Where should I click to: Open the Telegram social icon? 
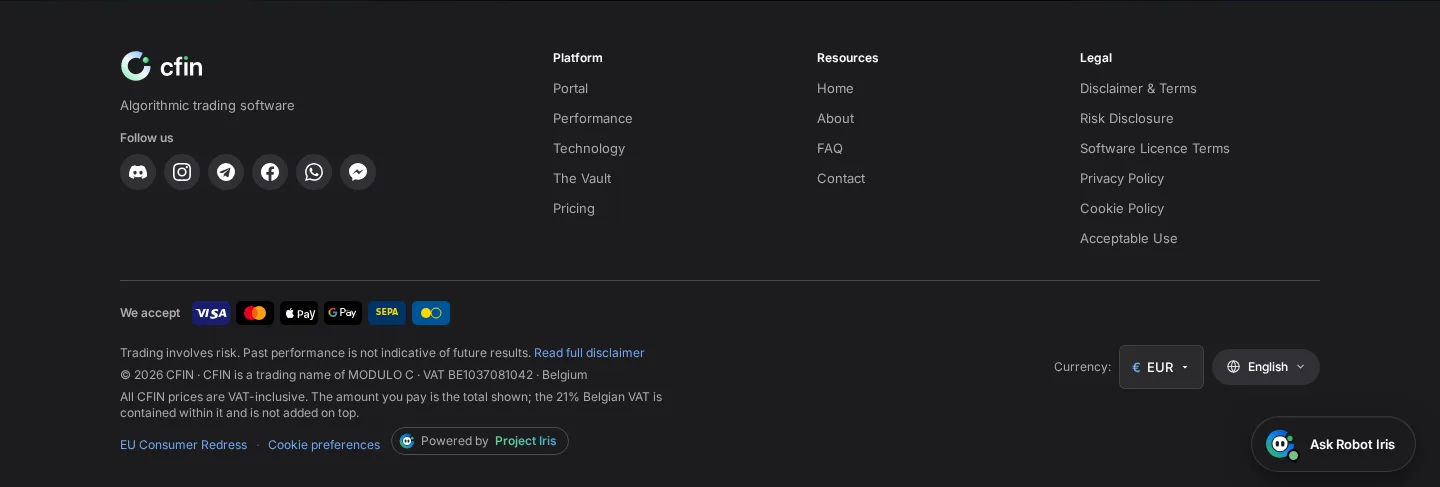(x=226, y=172)
